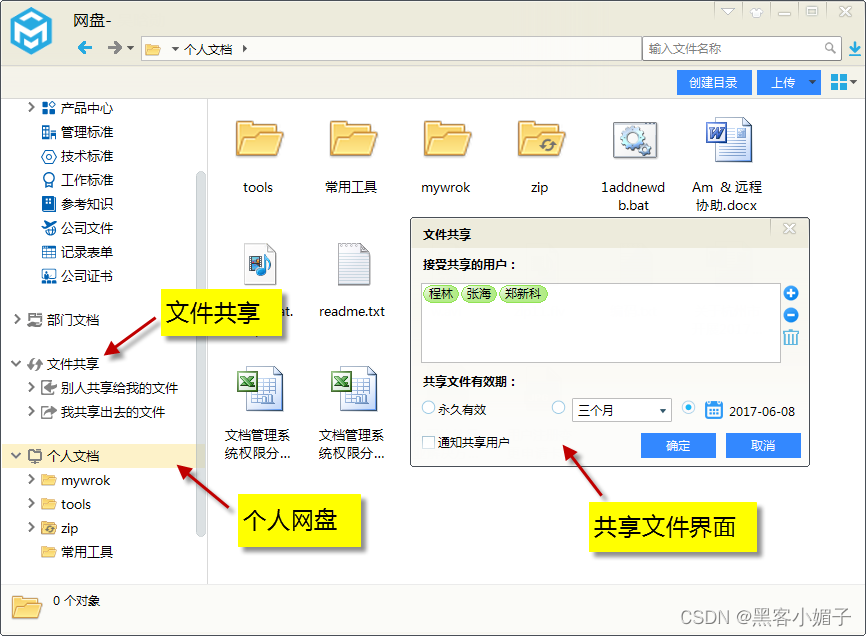
Task: Open the title bar menu dropdown arrow
Action: point(728,12)
